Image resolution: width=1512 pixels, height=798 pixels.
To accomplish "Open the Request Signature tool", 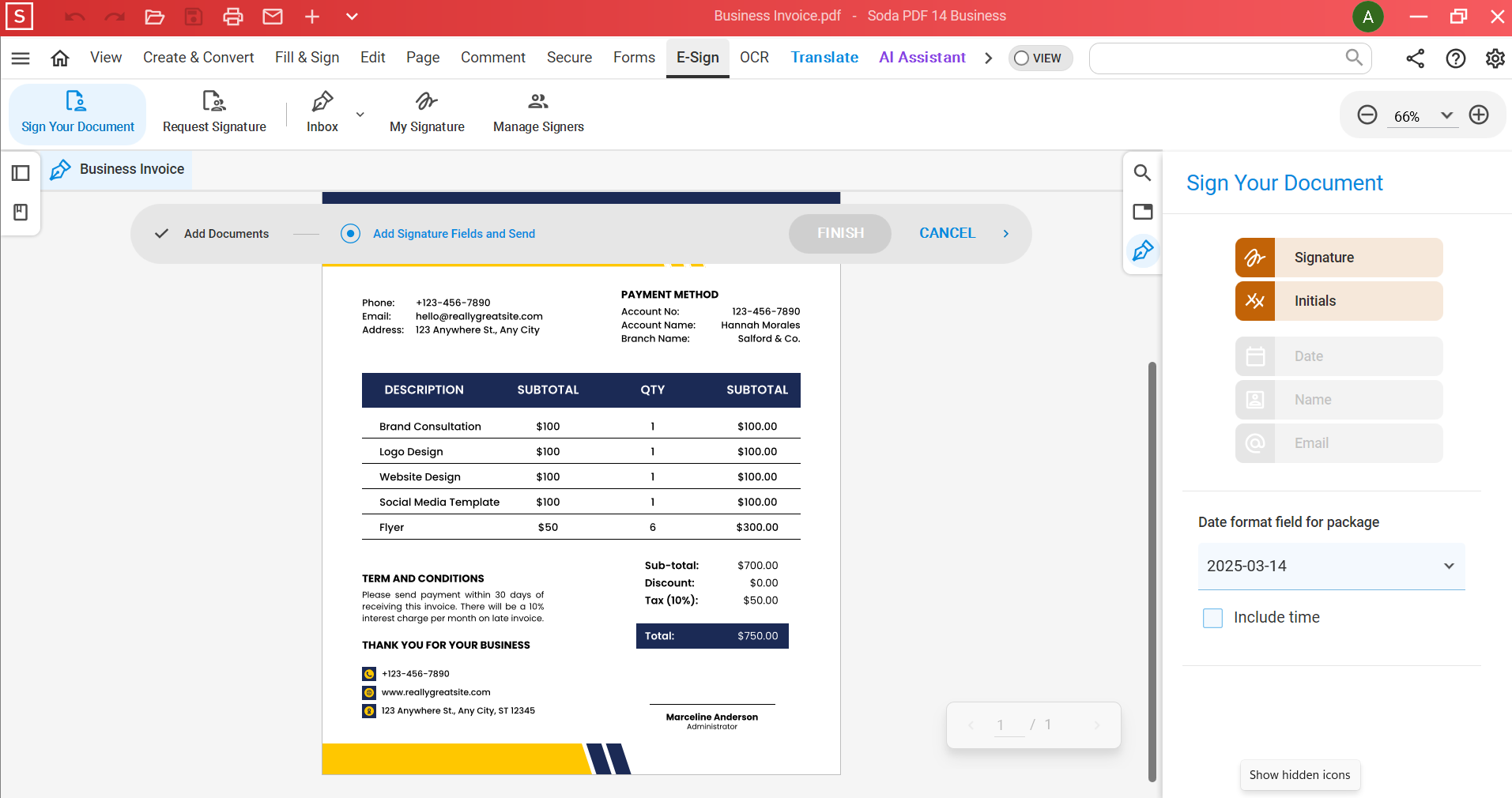I will (213, 113).
